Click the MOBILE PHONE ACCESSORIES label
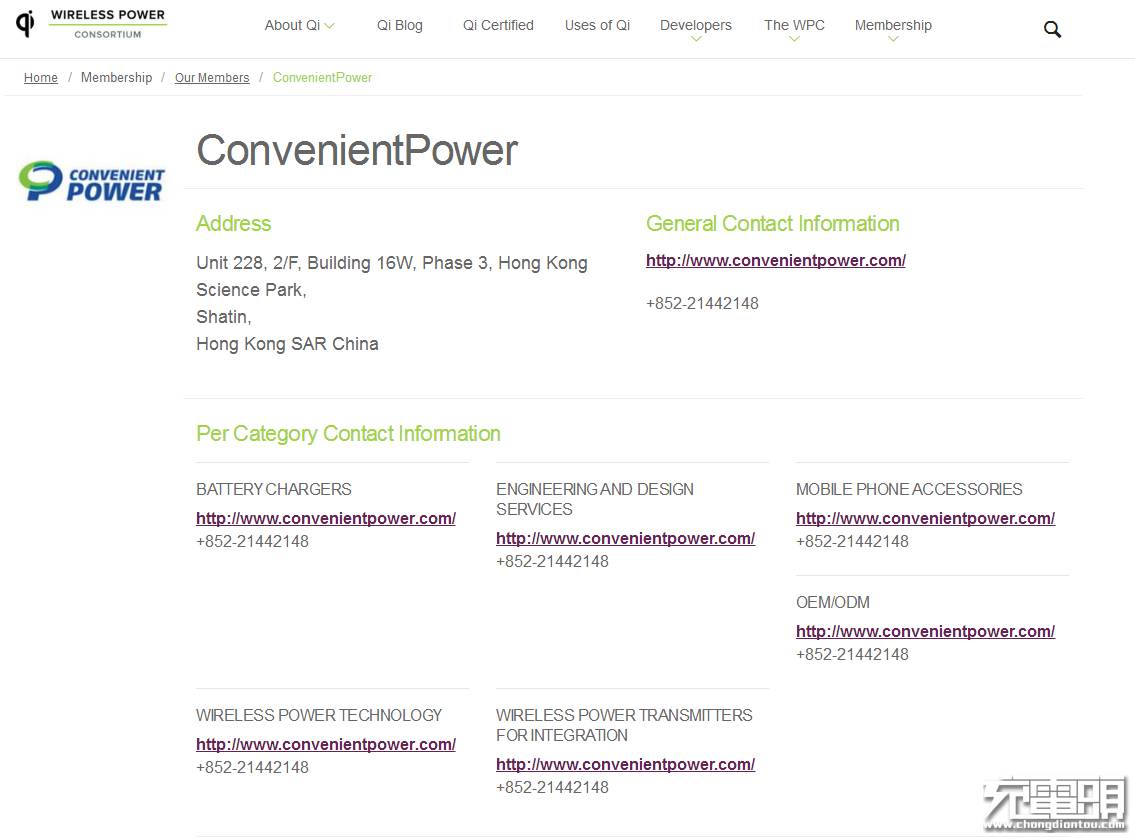Image resolution: width=1135 pixels, height=838 pixels. point(909,489)
